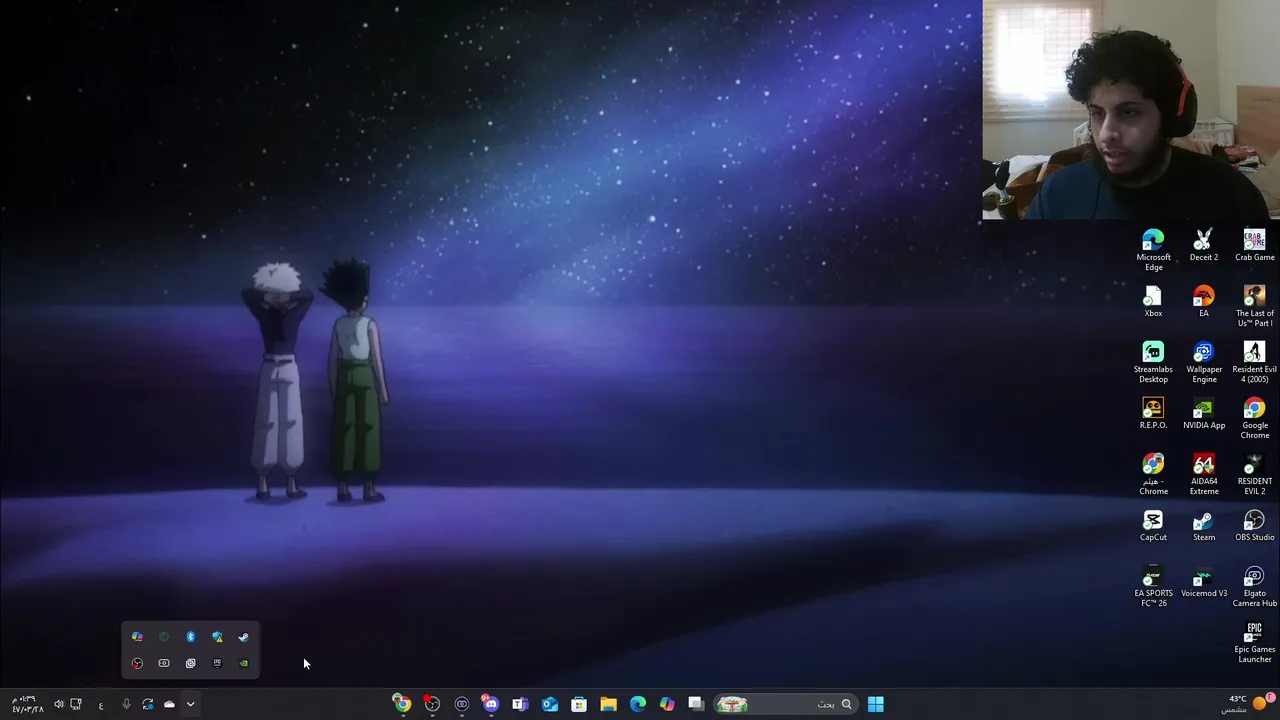Switch input language indicator in tray
Viewport: 1280px width, 720px height.
click(101, 704)
